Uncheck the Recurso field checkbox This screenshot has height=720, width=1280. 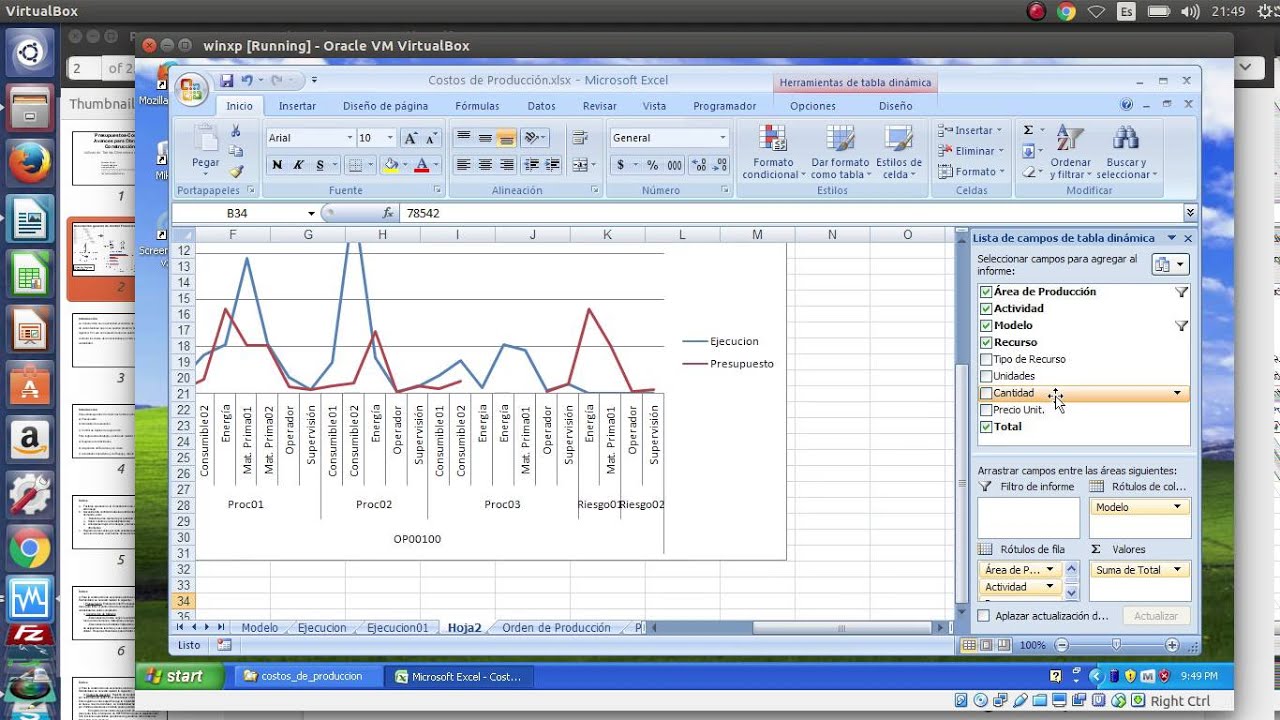987,343
